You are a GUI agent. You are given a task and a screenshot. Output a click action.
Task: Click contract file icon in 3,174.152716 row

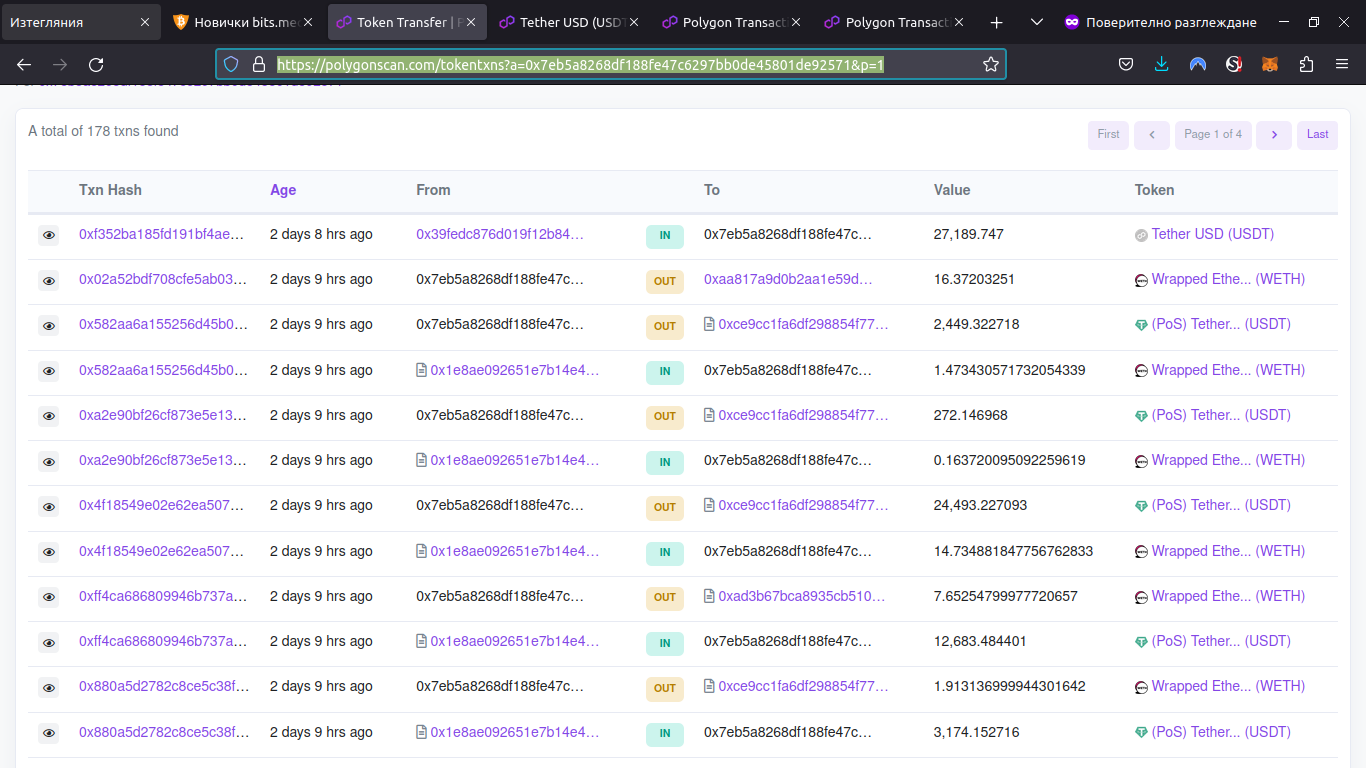[422, 732]
